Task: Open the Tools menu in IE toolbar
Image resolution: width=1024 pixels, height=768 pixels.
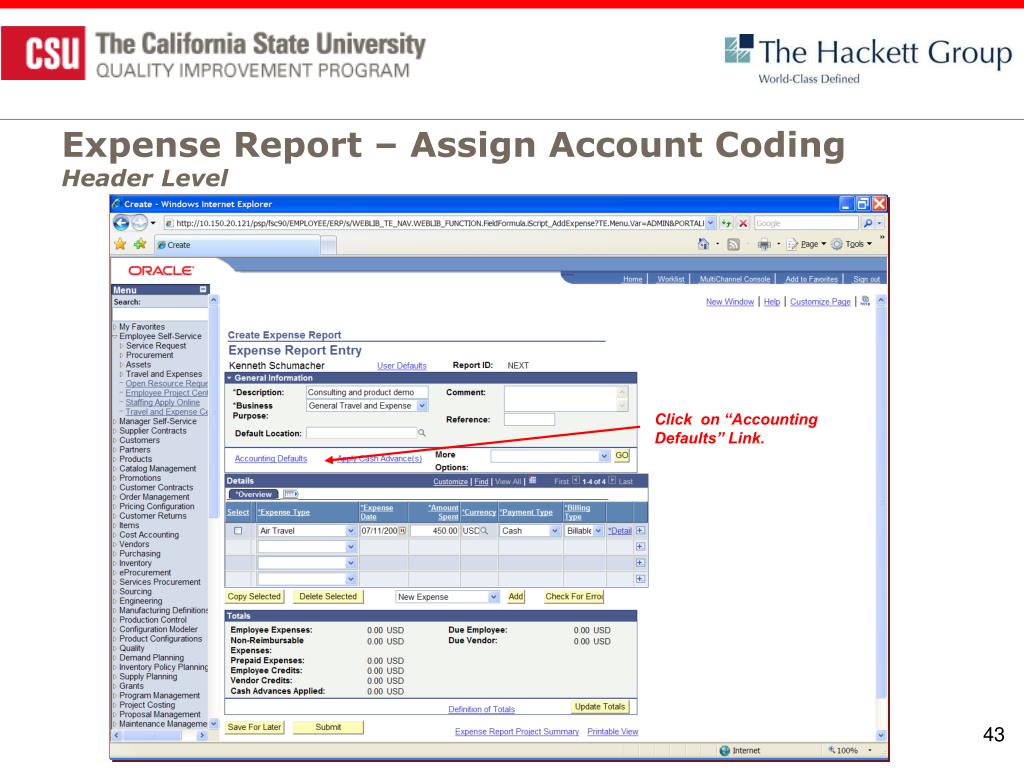Action: coord(852,244)
